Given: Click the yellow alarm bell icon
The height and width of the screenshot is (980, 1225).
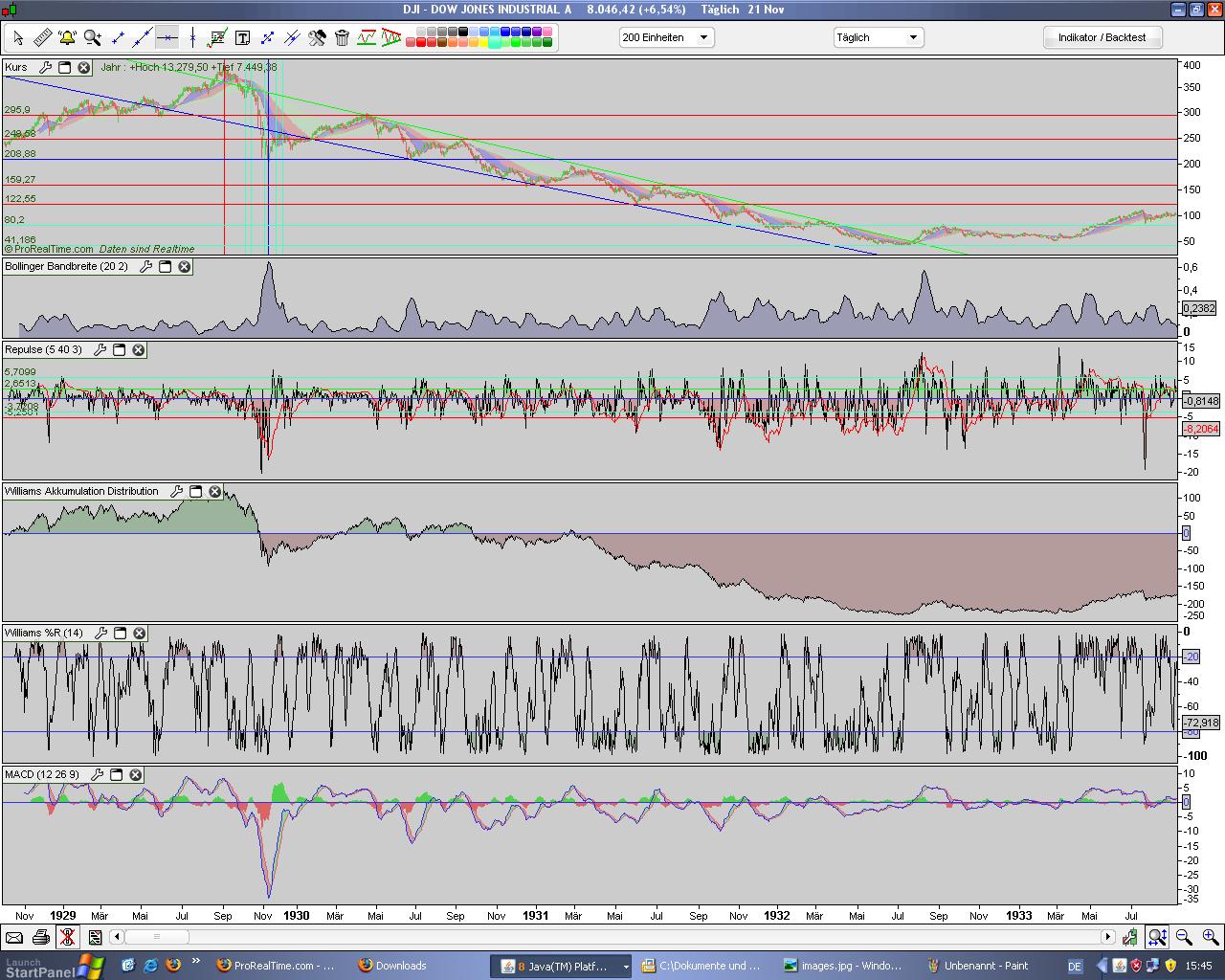Looking at the screenshot, I should pos(67,37).
